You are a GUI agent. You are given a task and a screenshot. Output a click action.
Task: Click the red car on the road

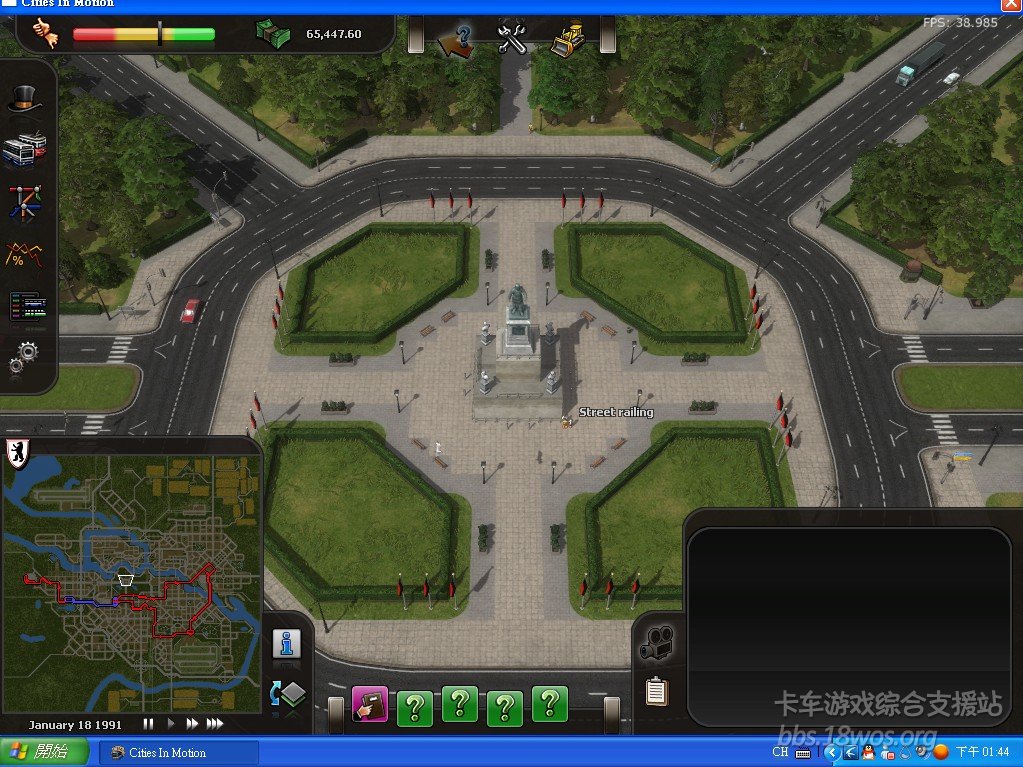pos(190,310)
